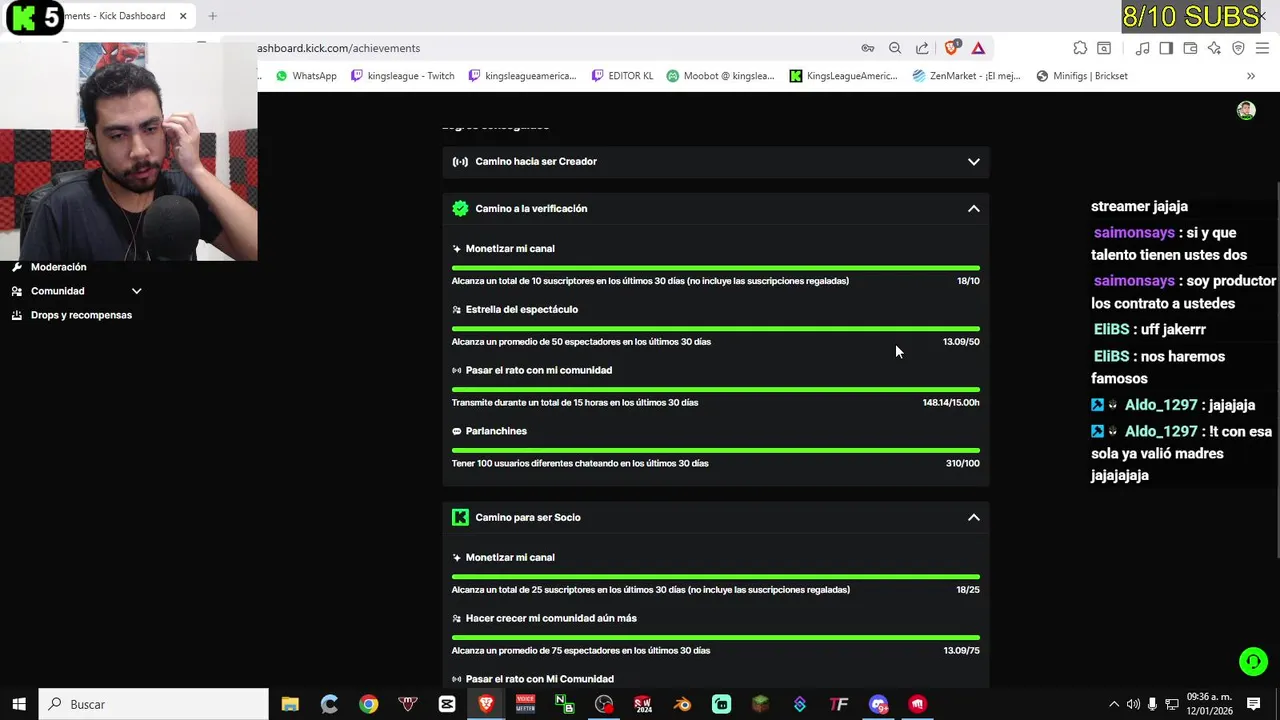Open the Brave Wallet icon
Image resolution: width=1280 pixels, height=720 pixels.
click(x=1190, y=48)
